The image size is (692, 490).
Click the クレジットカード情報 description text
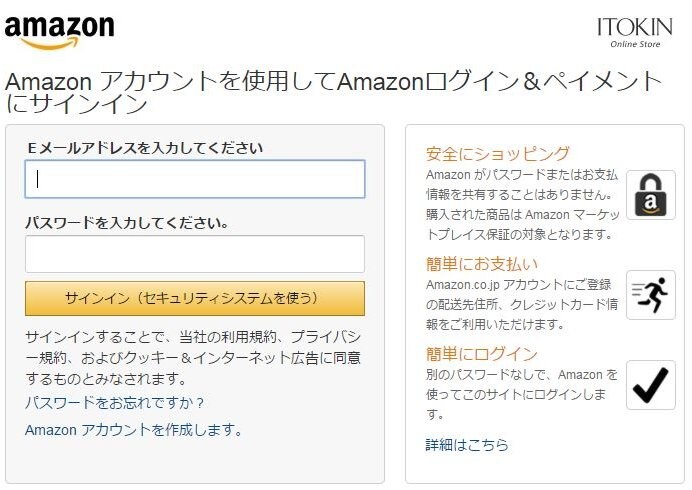pos(522,305)
